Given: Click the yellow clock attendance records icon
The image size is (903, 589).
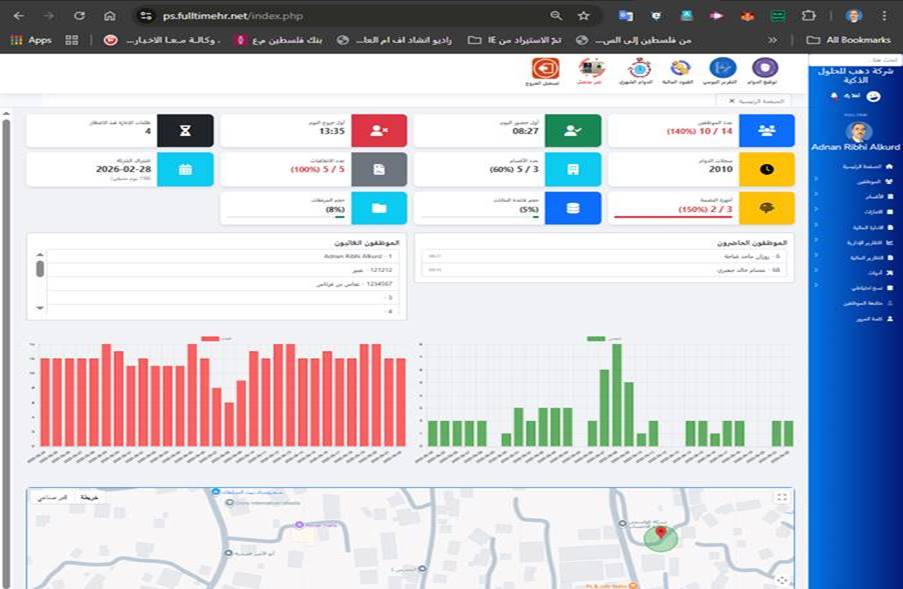Looking at the screenshot, I should (x=766, y=169).
